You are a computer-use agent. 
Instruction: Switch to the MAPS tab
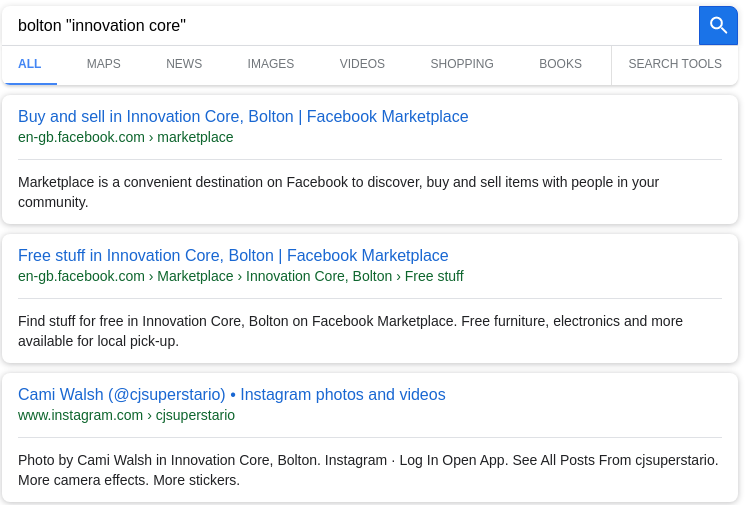(103, 64)
